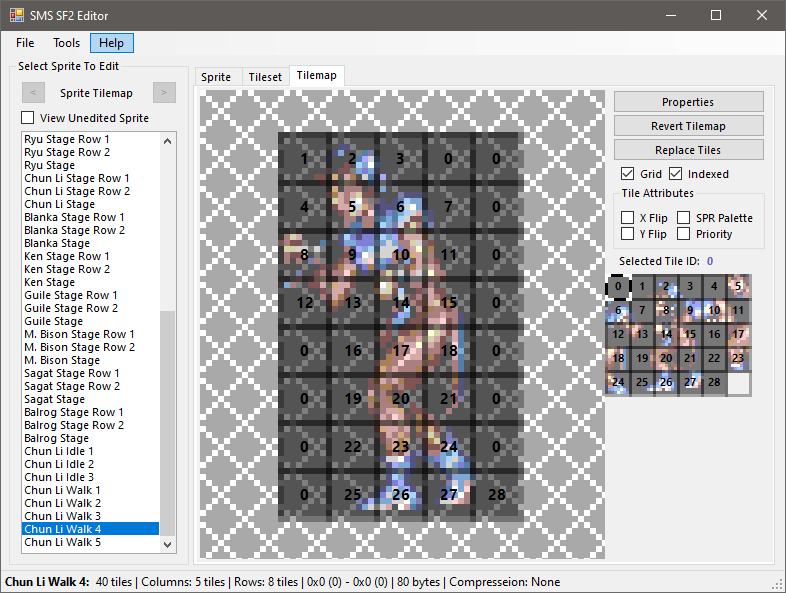Select Chun Li Idle 3

point(90,478)
